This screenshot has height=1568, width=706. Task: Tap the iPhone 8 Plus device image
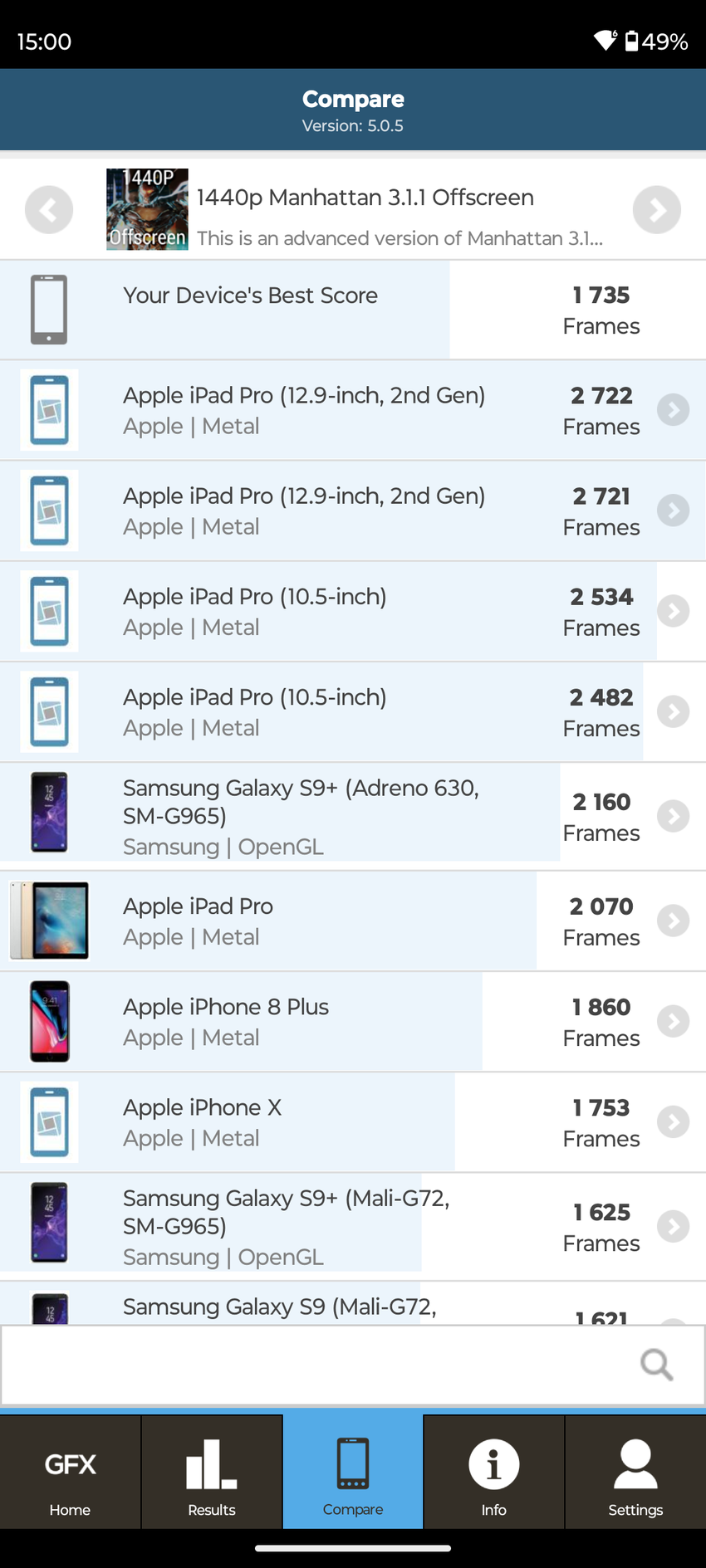point(50,1022)
